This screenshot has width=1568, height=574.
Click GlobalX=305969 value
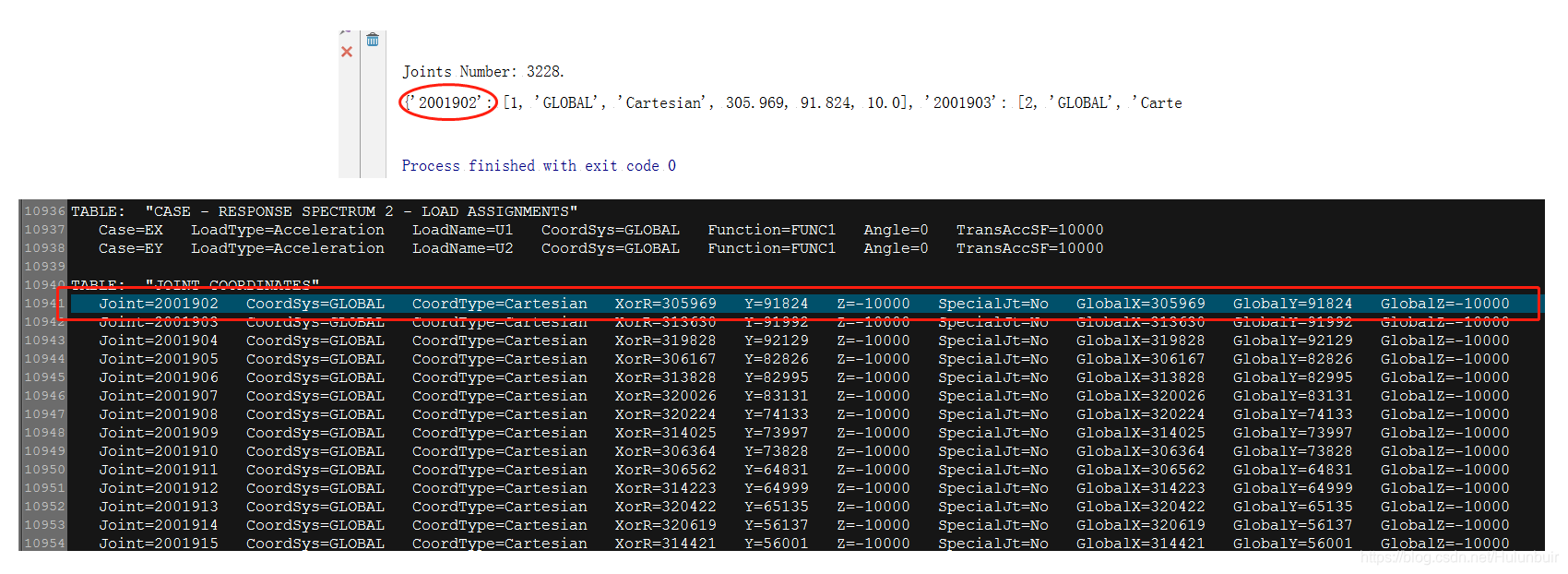pyautogui.click(x=1140, y=304)
